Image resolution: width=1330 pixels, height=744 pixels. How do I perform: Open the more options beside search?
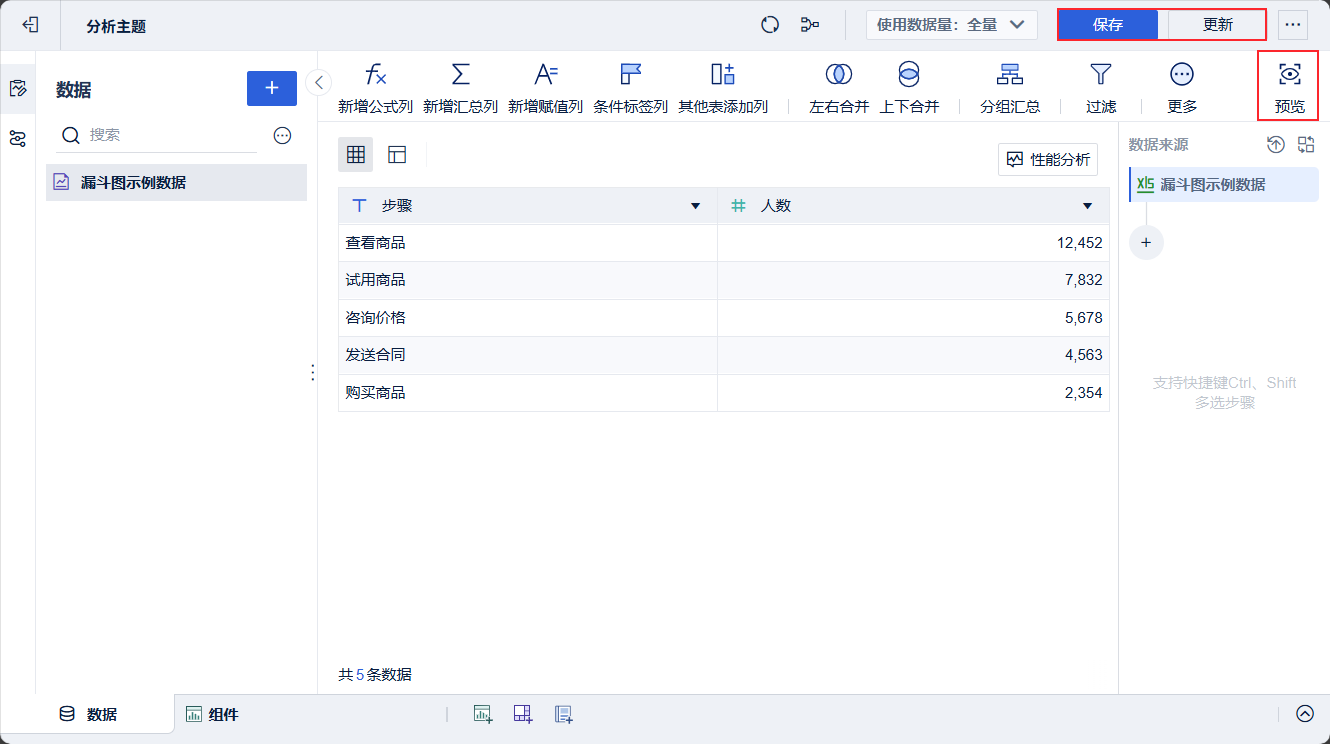pyautogui.click(x=282, y=135)
